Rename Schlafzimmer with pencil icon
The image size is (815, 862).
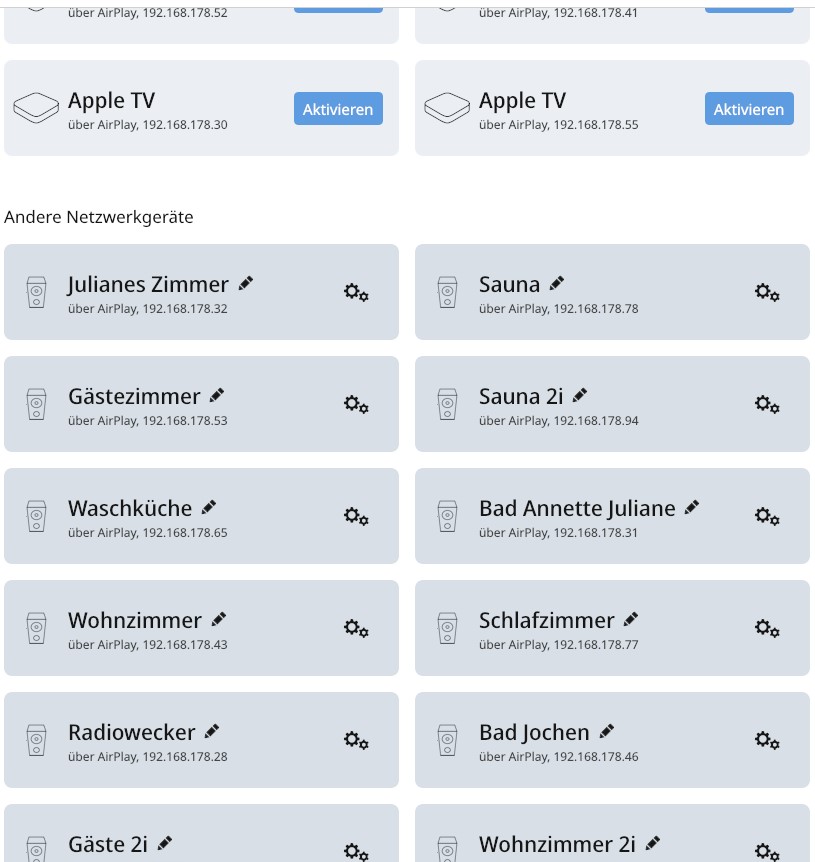point(631,620)
